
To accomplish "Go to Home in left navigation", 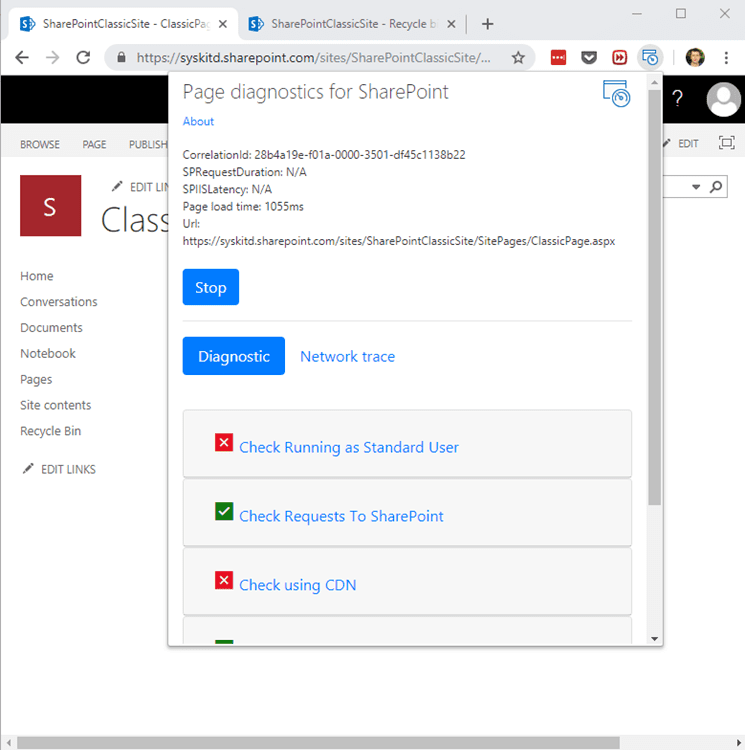I will (x=37, y=276).
